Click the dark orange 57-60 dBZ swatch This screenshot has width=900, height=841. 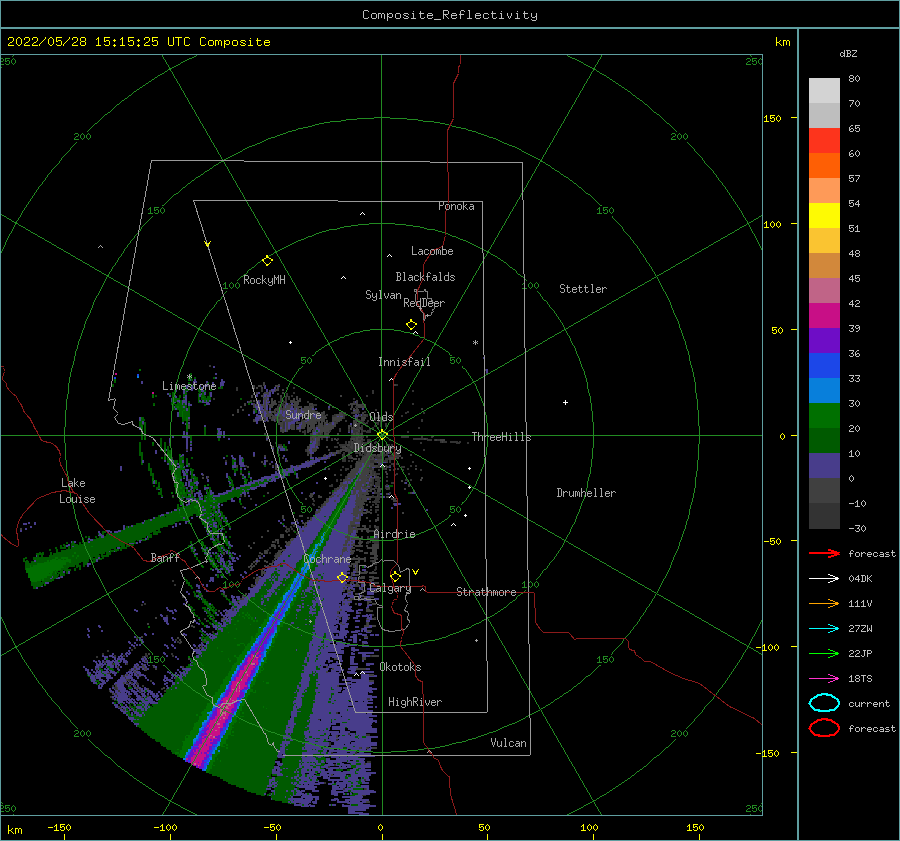(824, 165)
